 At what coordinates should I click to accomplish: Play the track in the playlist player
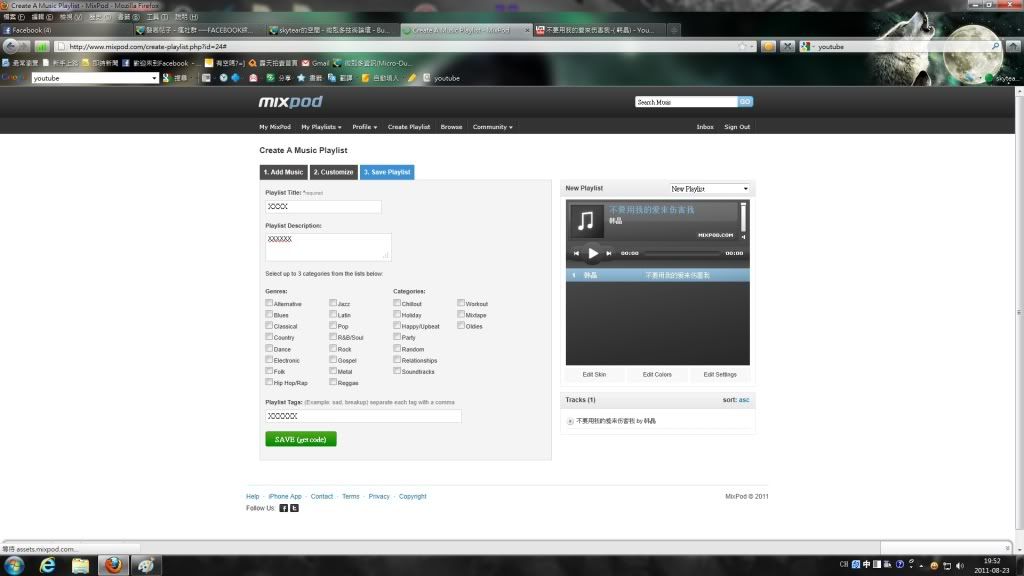coord(593,253)
